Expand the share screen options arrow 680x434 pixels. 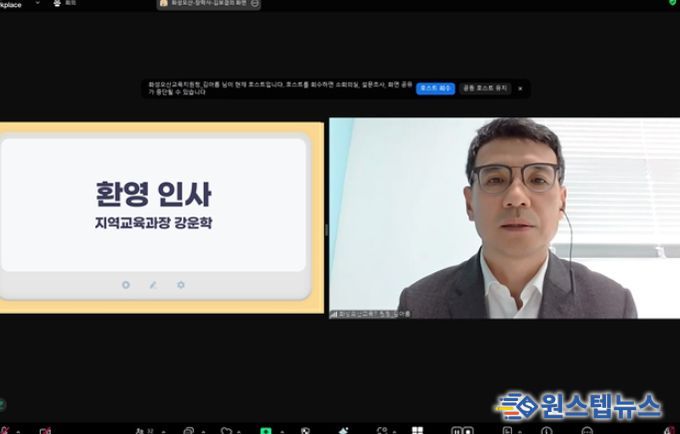282,431
